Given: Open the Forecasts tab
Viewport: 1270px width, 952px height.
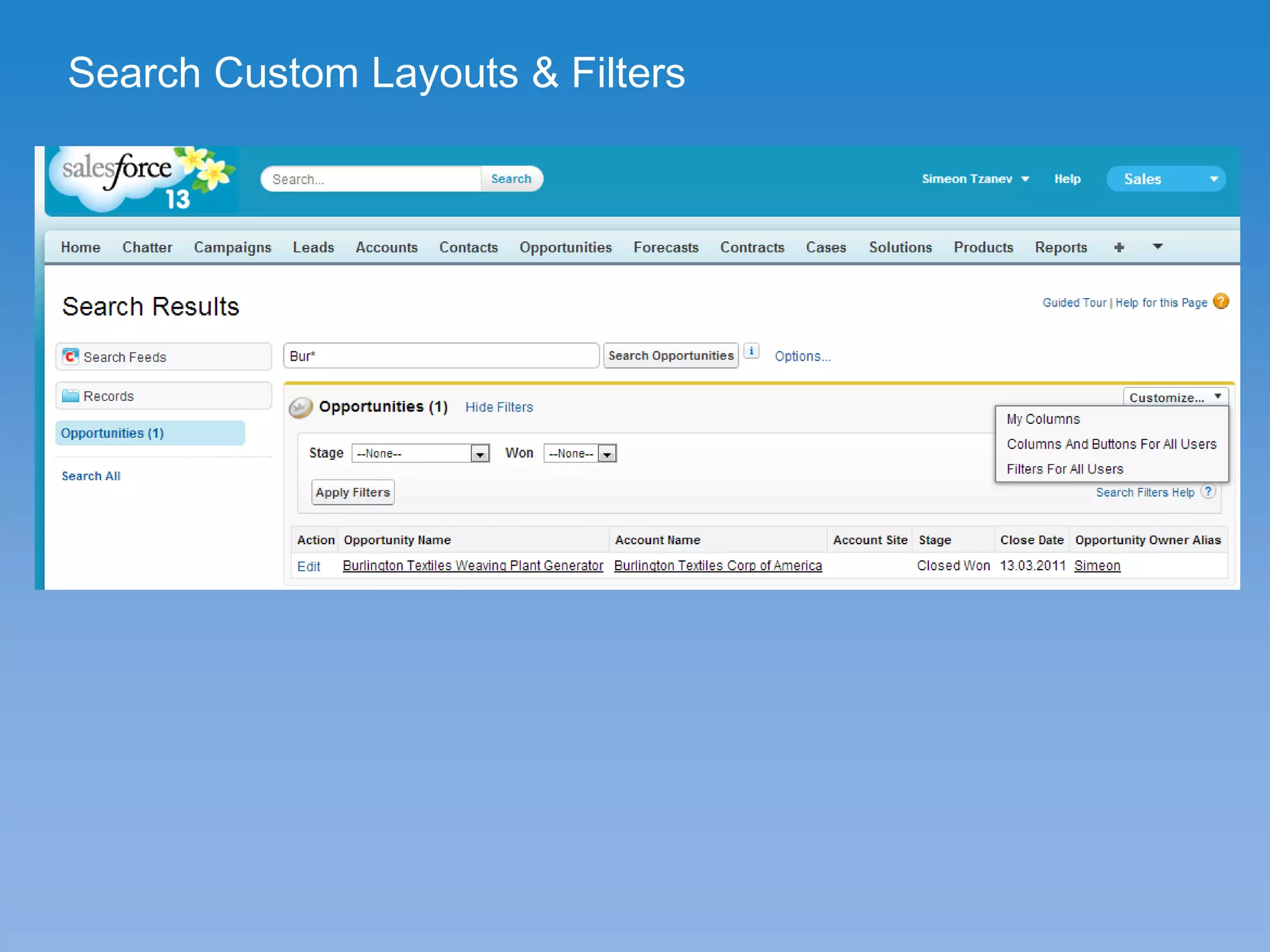Looking at the screenshot, I should (666, 247).
